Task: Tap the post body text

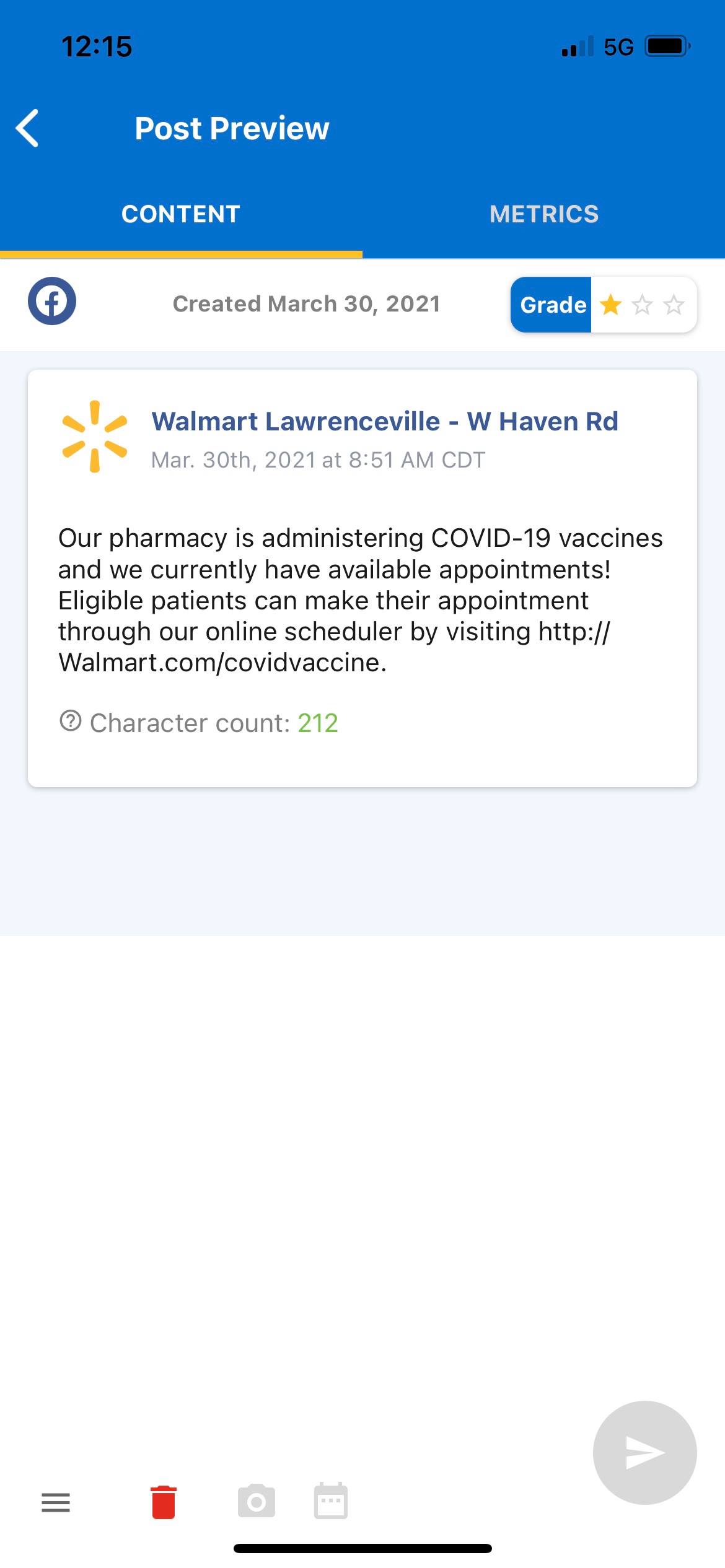Action: click(359, 599)
